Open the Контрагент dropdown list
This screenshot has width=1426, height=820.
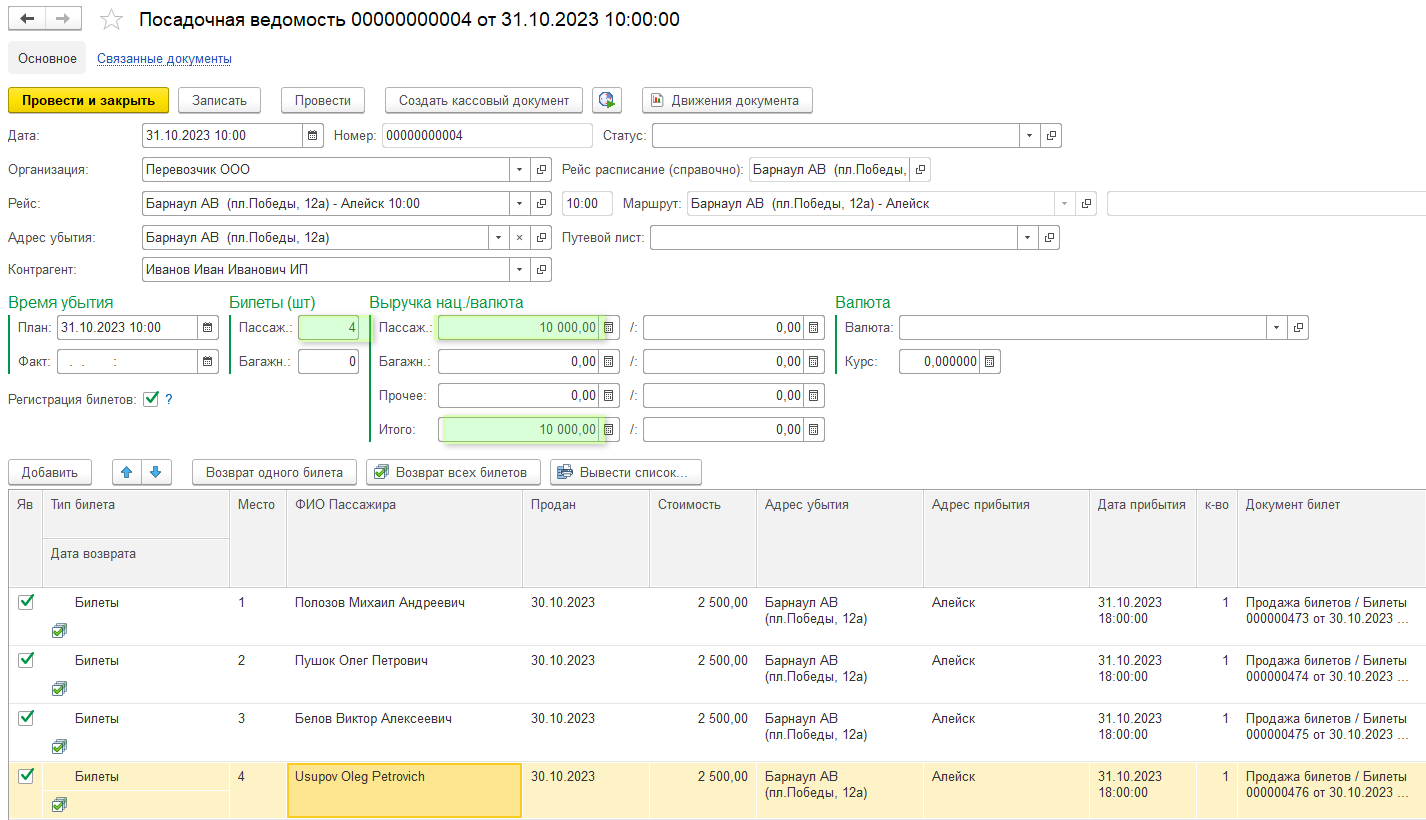pyautogui.click(x=519, y=270)
